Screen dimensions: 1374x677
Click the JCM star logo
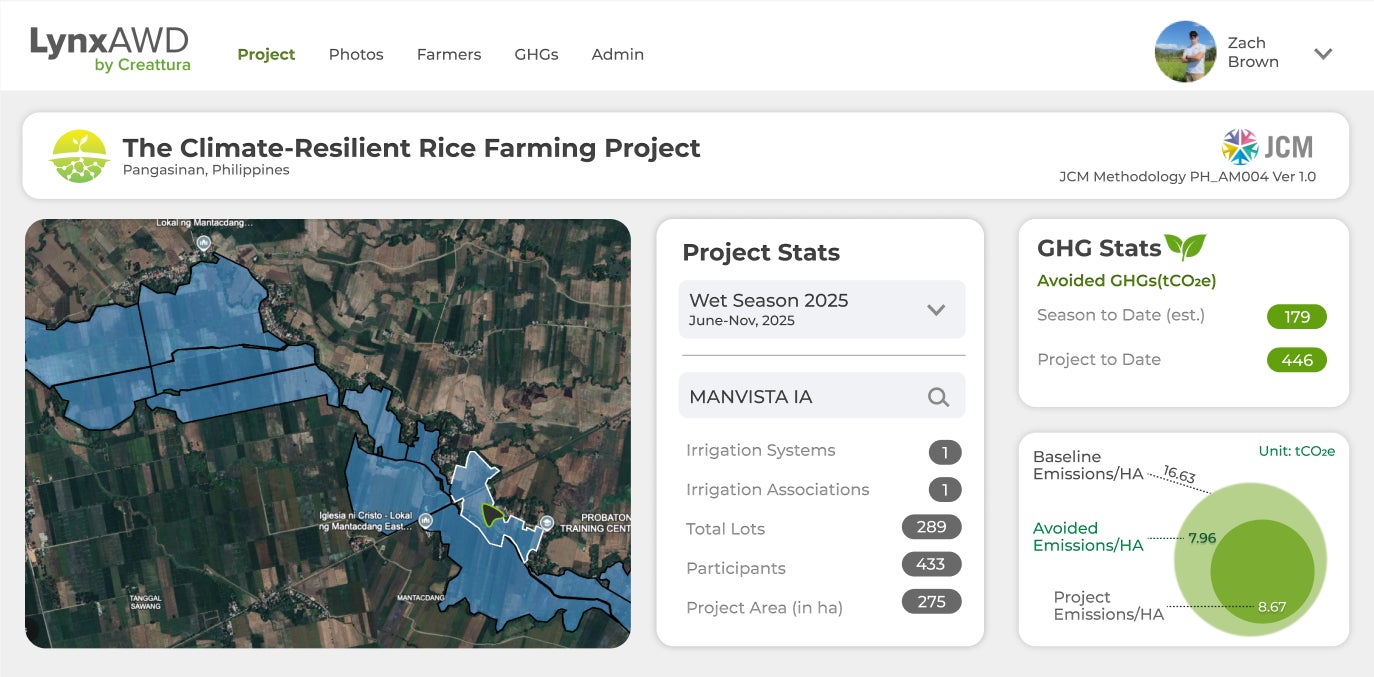coord(1240,147)
